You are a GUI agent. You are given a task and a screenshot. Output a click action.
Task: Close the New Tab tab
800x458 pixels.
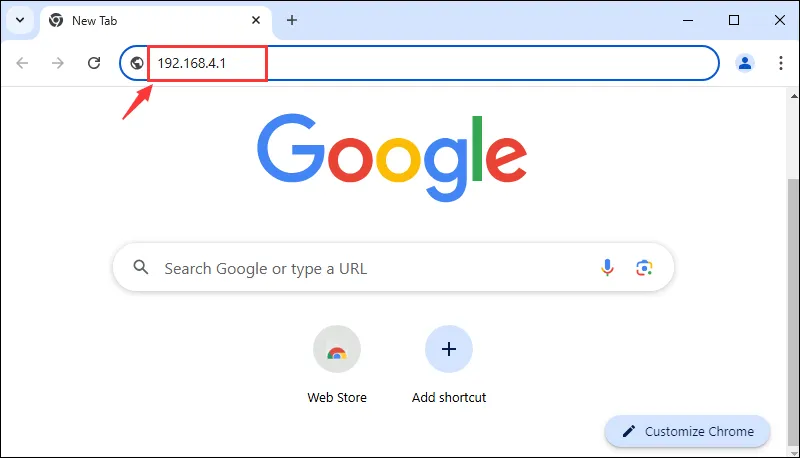(x=256, y=20)
